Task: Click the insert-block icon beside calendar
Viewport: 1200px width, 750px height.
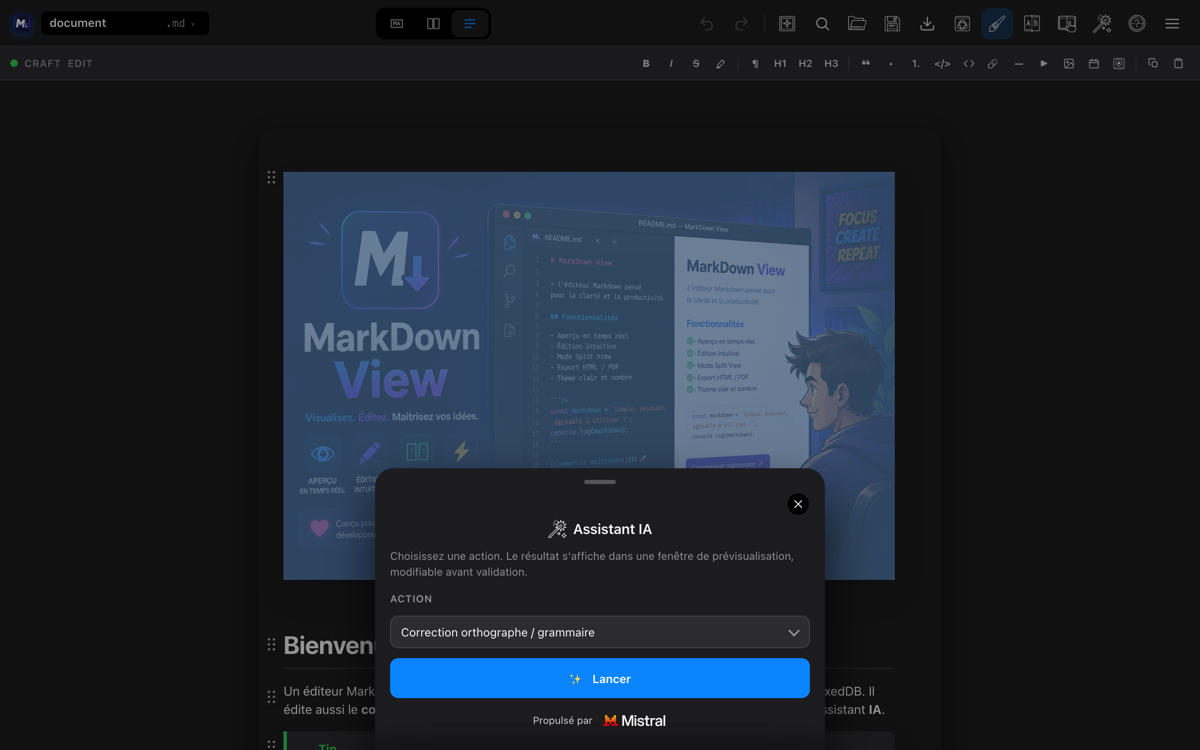Action: pyautogui.click(x=1119, y=63)
